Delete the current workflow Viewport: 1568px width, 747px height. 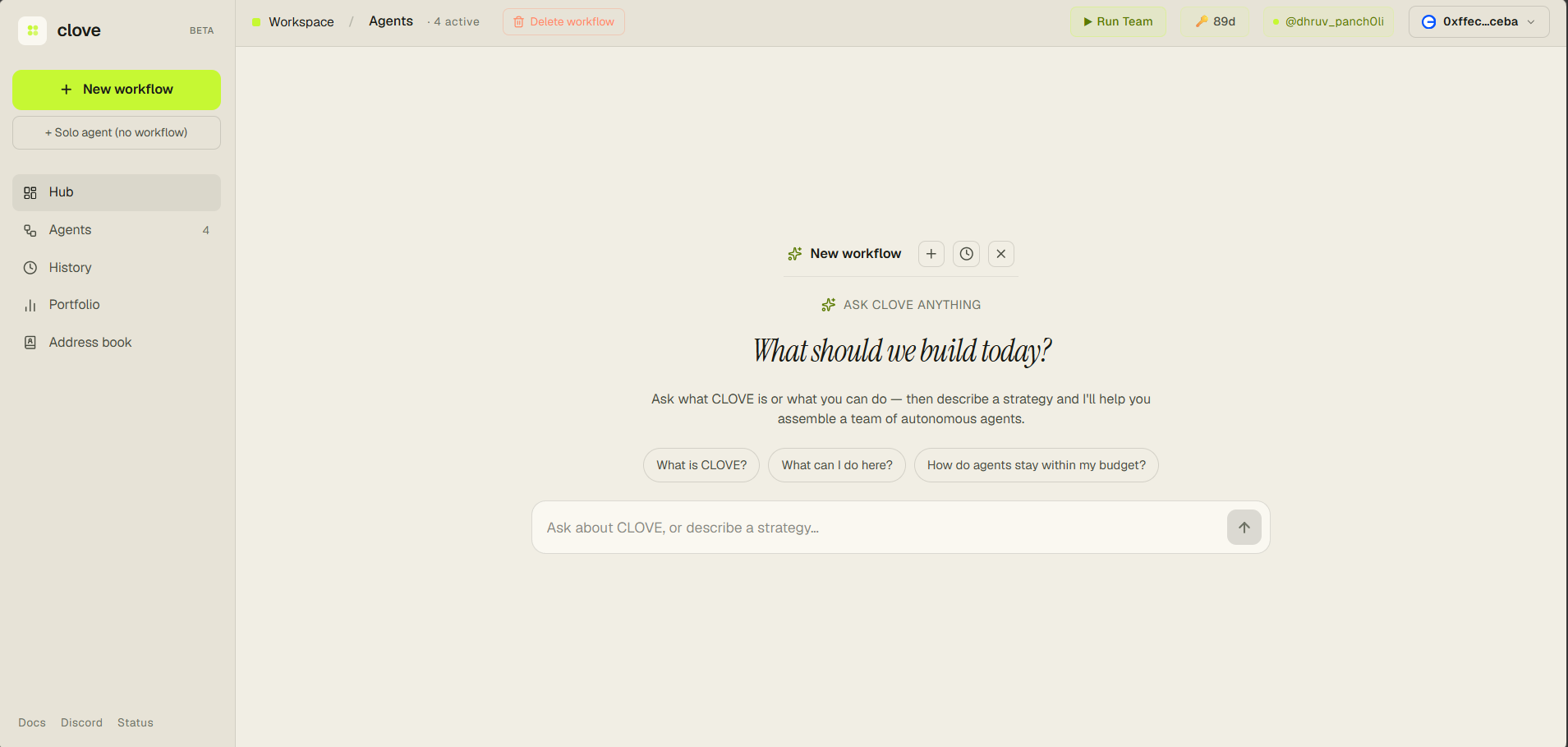pos(563,22)
